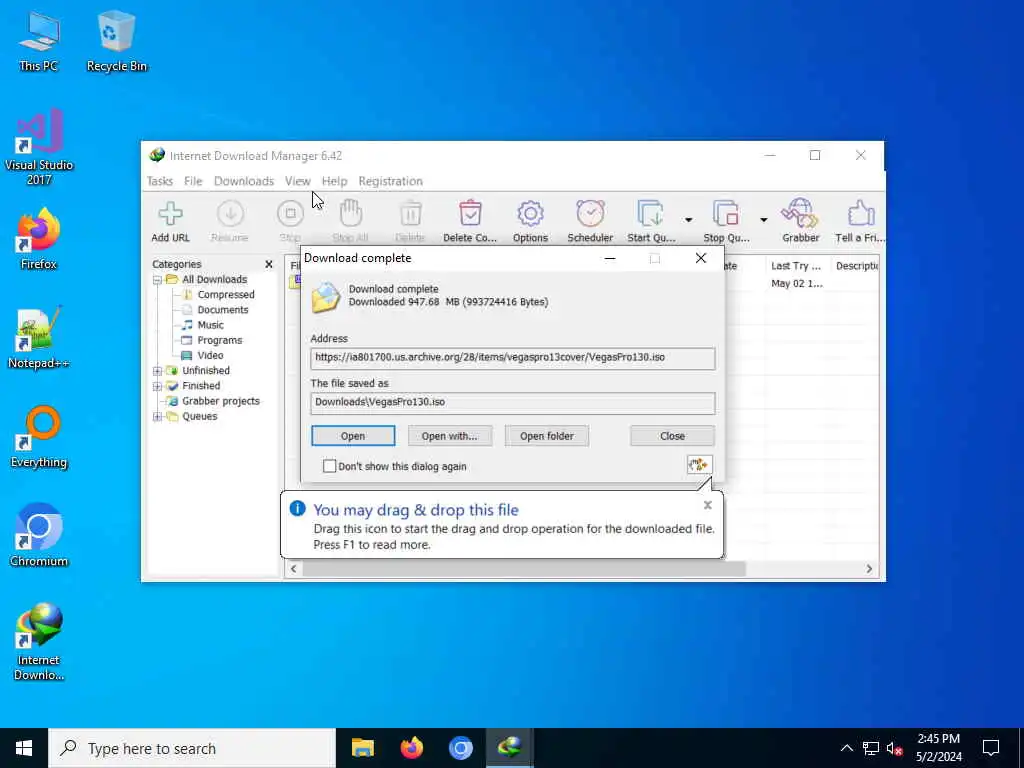Select the Everything desktop shortcut
Screen dimensions: 1024x768
pyautogui.click(x=39, y=437)
